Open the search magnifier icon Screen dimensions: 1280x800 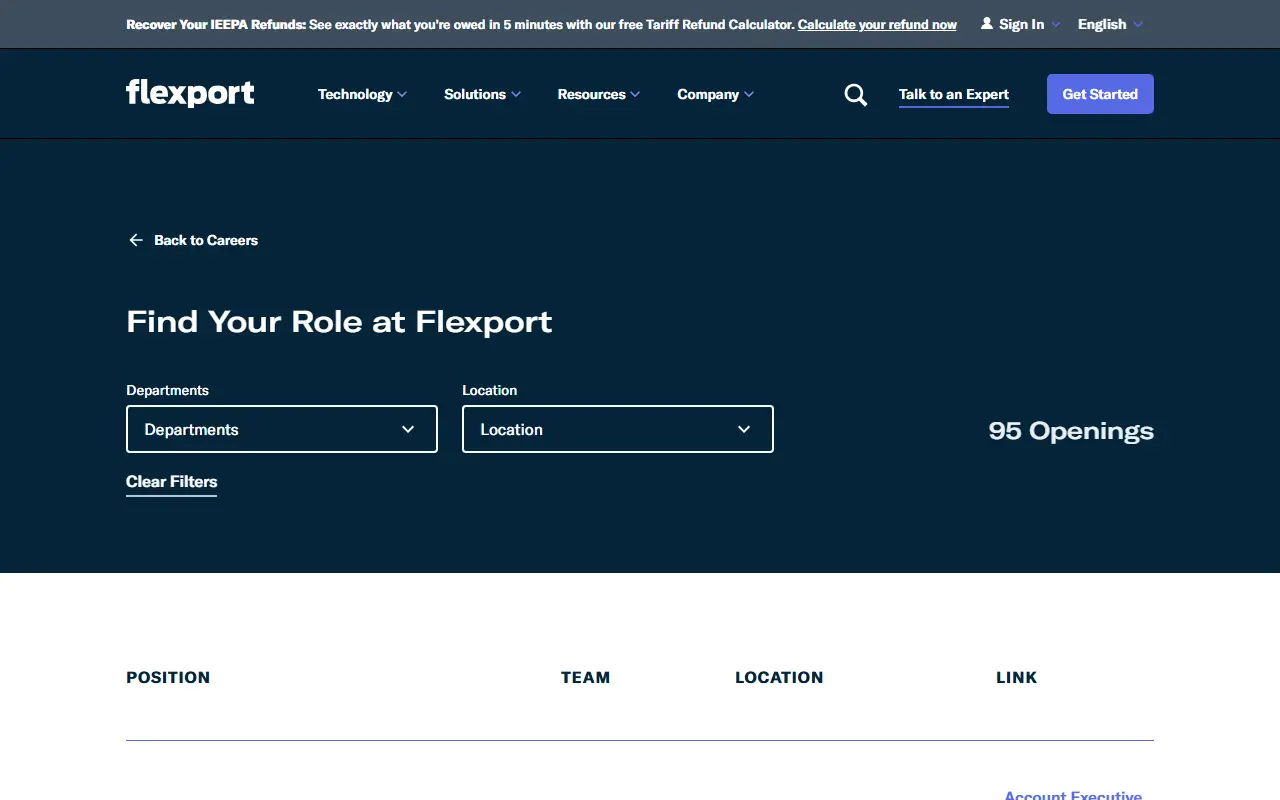pyautogui.click(x=856, y=95)
